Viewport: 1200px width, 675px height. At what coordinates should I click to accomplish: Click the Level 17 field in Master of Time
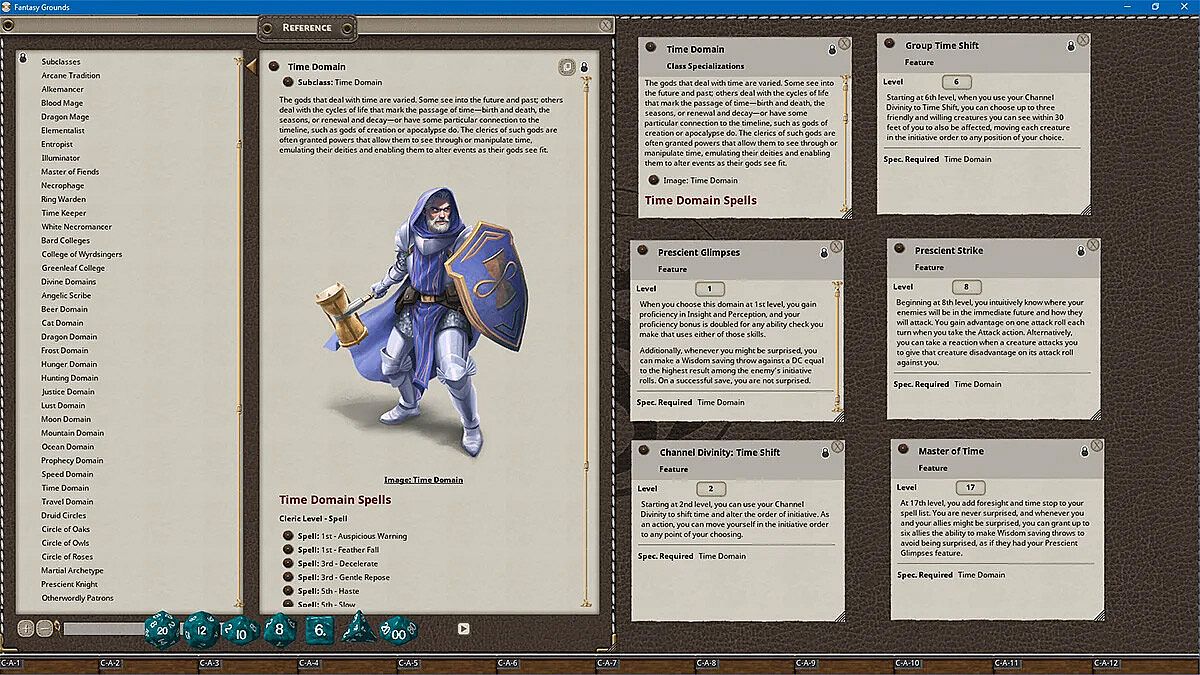(970, 488)
